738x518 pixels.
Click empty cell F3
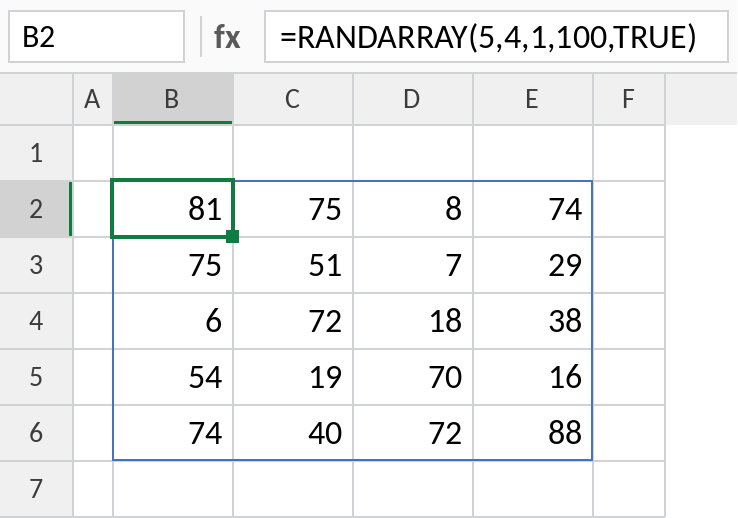tap(629, 265)
